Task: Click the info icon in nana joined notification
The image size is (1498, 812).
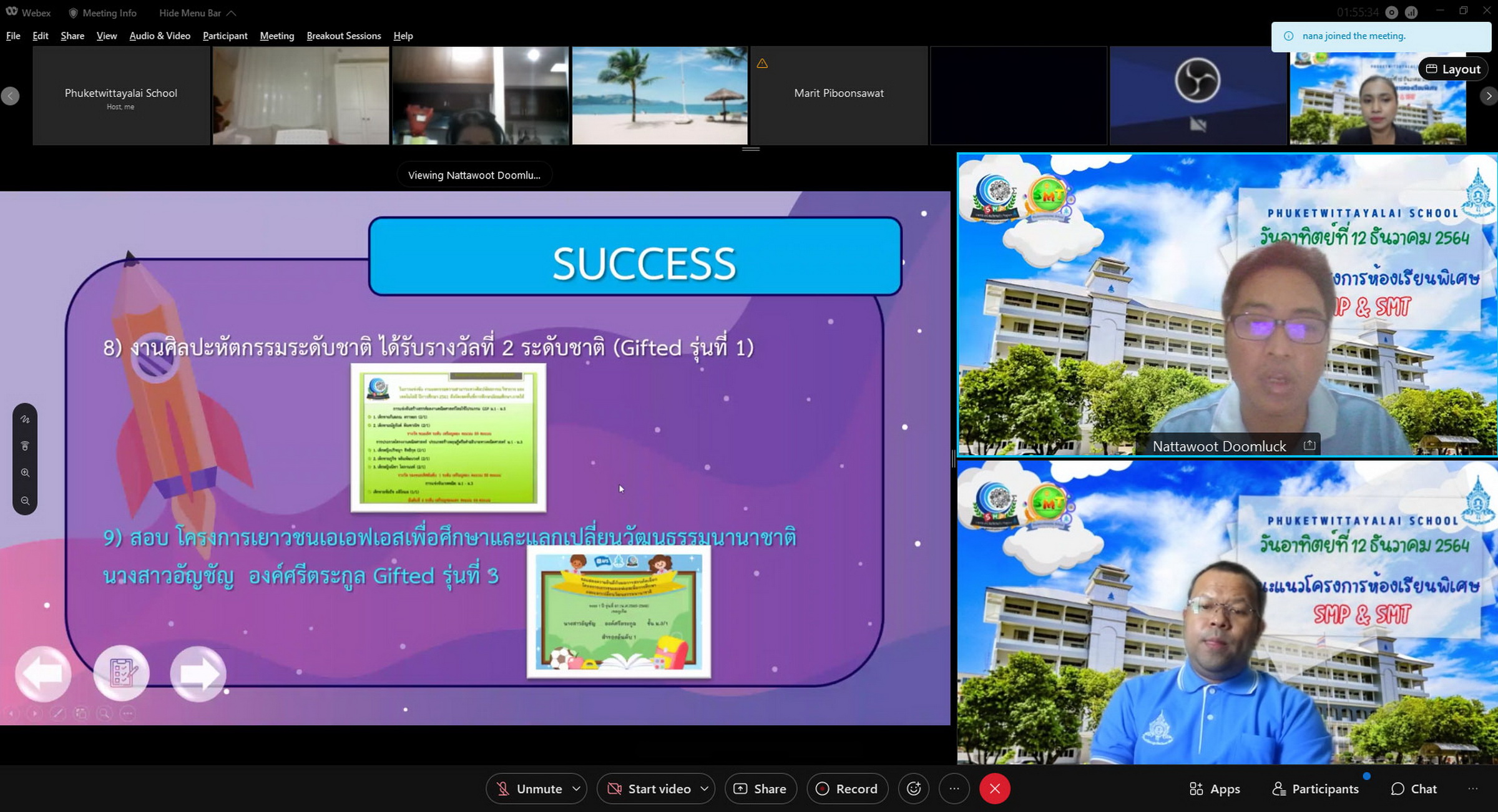Action: (x=1288, y=36)
